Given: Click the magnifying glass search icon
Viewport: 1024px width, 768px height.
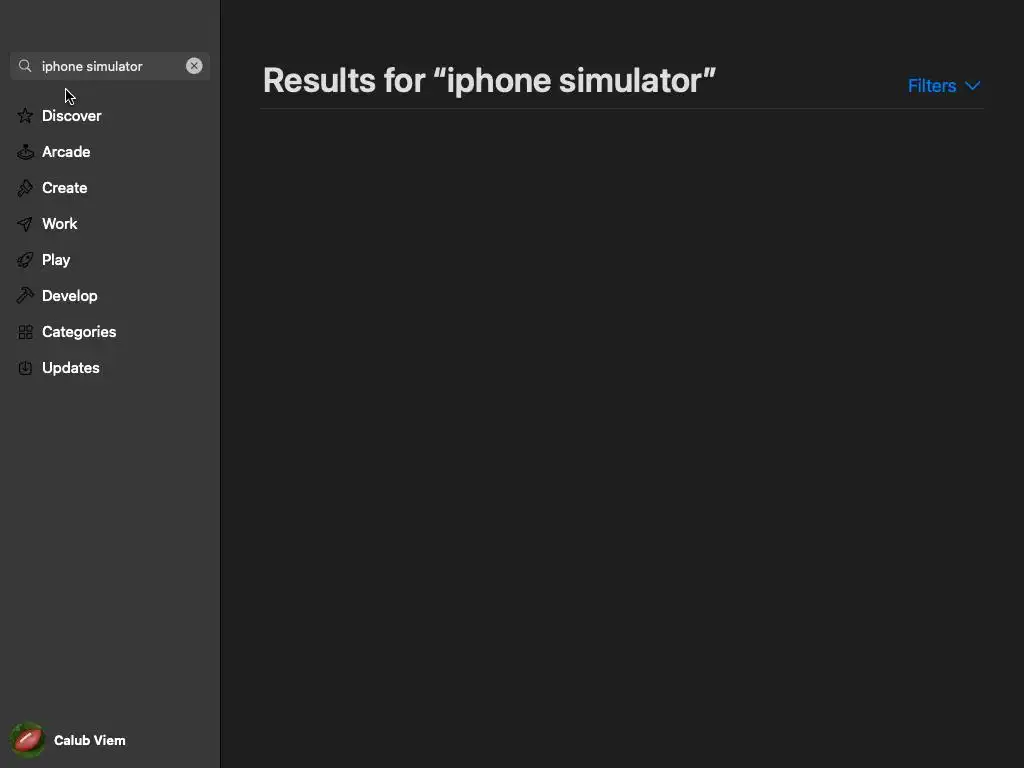Looking at the screenshot, I should click(25, 66).
